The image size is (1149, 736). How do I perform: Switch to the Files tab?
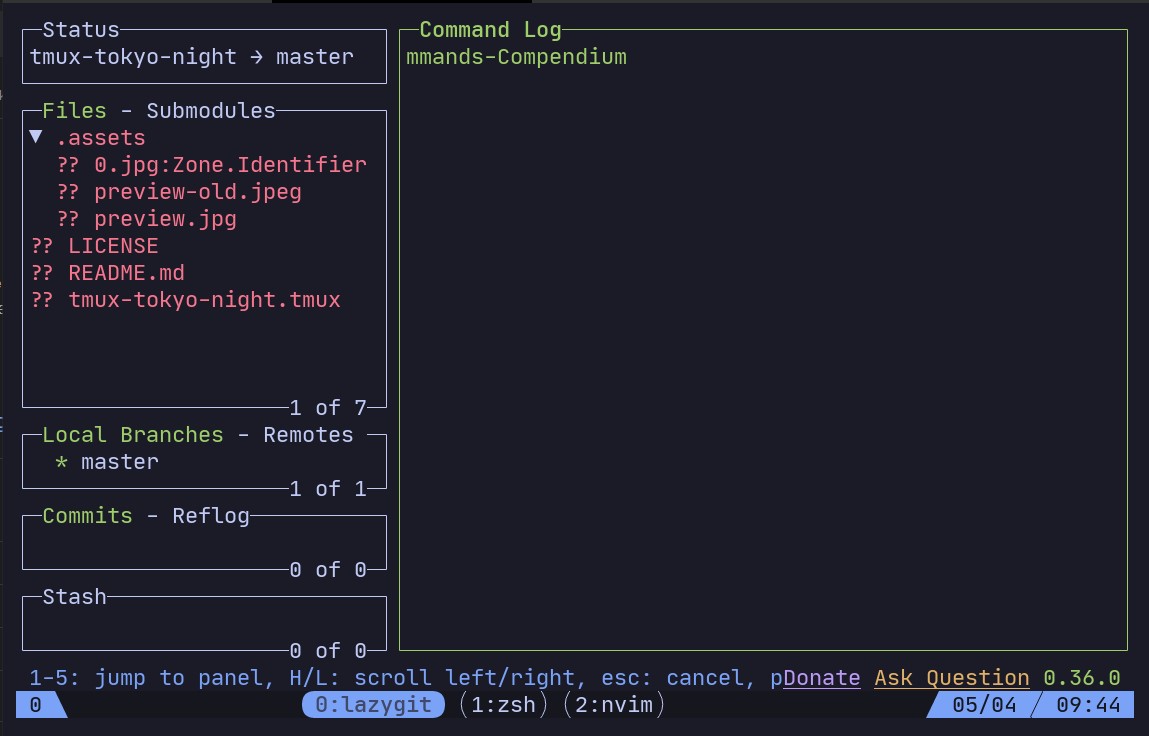[74, 111]
